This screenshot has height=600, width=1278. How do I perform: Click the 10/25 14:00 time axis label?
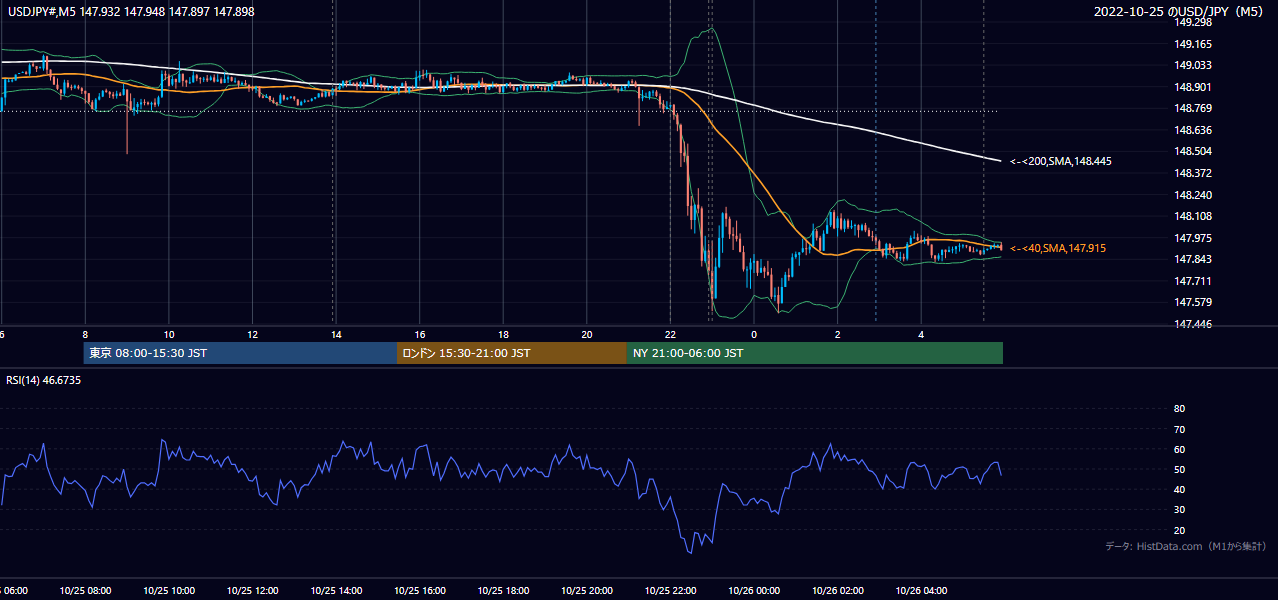[x=337, y=591]
